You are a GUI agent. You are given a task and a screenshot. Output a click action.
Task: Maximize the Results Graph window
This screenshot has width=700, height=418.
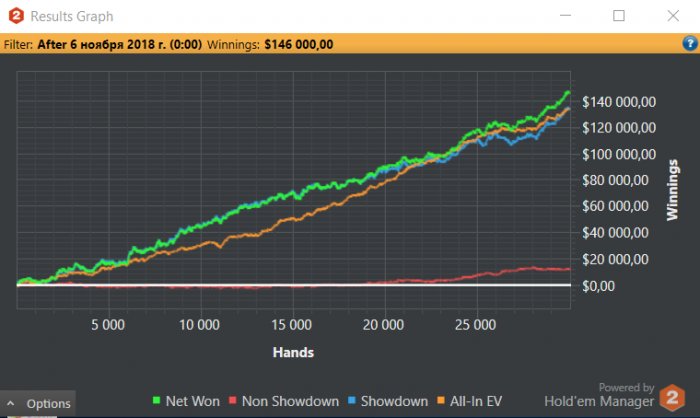point(619,16)
